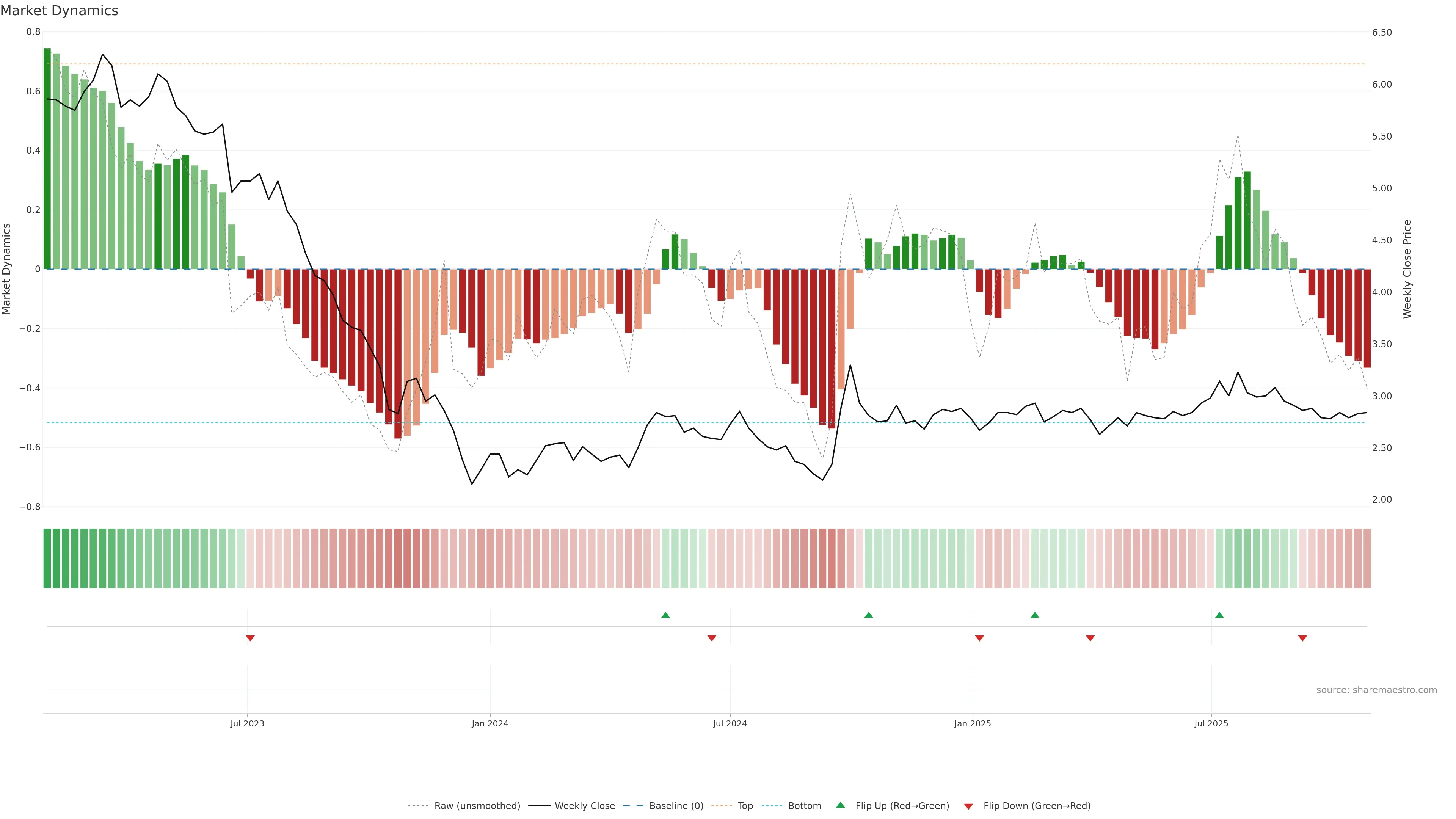The width and height of the screenshot is (1456, 819).
Task: Toggle the Bottom legend line
Action: pyautogui.click(x=804, y=805)
